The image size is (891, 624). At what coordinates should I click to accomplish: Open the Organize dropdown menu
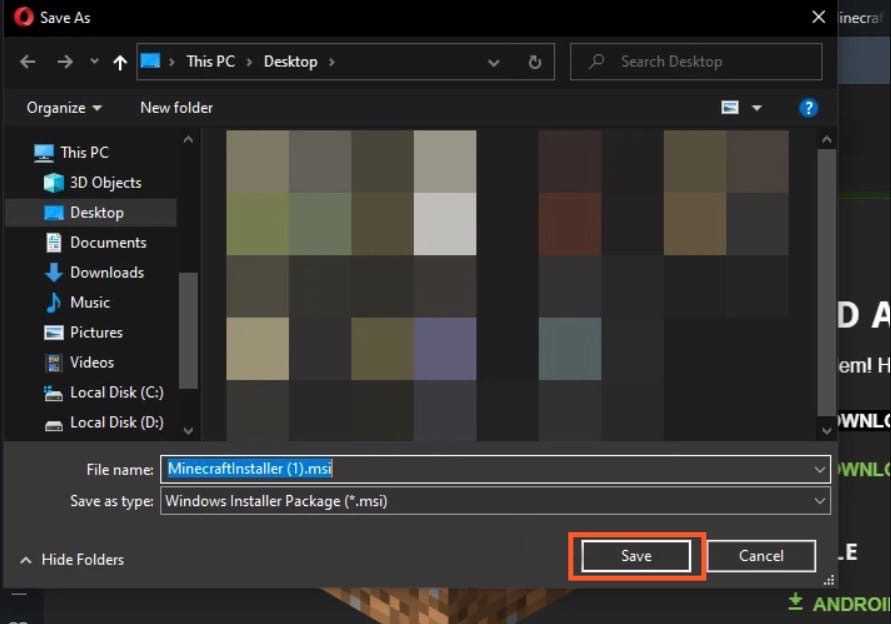coord(64,108)
